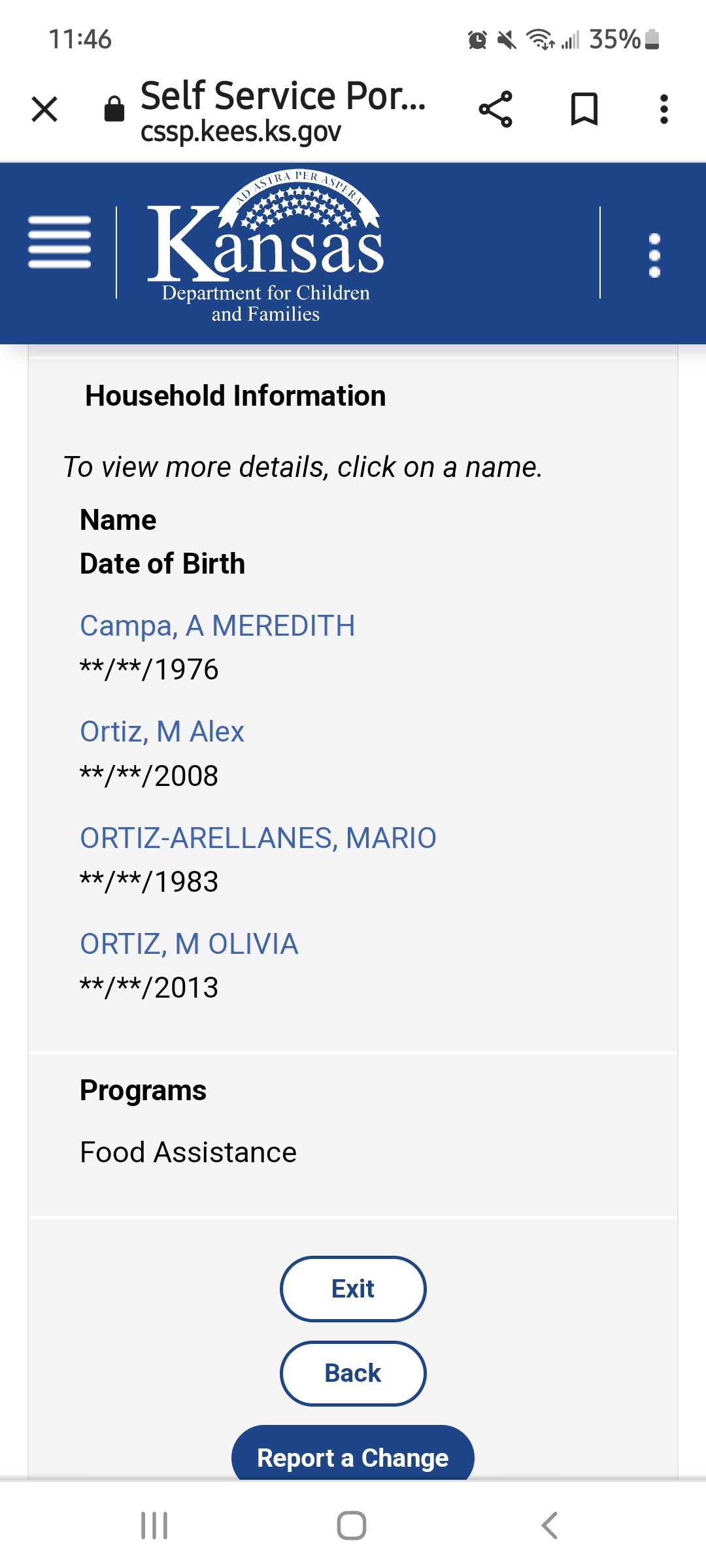Share the page via share icon

coord(496,109)
